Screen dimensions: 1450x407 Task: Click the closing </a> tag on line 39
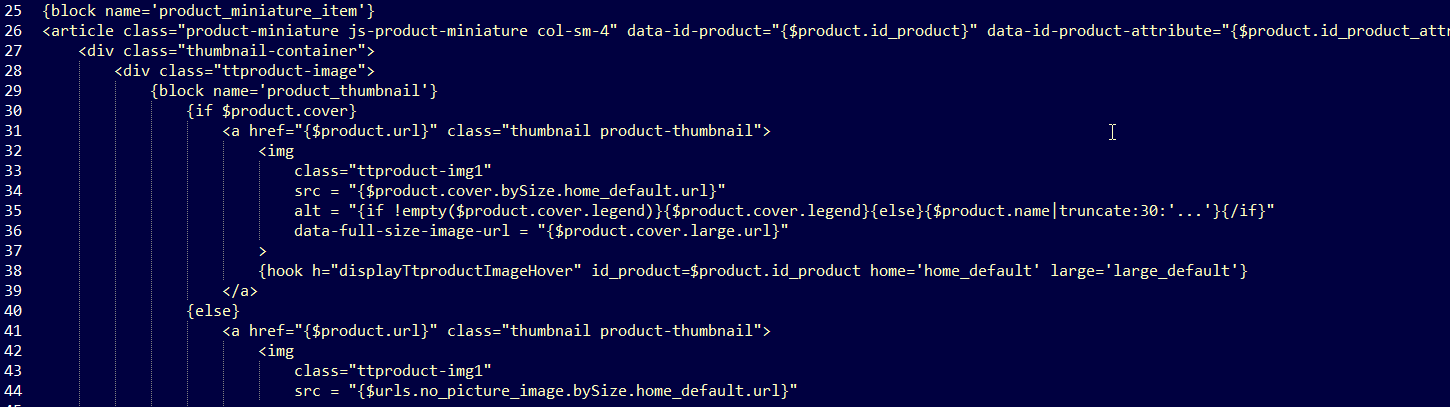pyautogui.click(x=240, y=291)
